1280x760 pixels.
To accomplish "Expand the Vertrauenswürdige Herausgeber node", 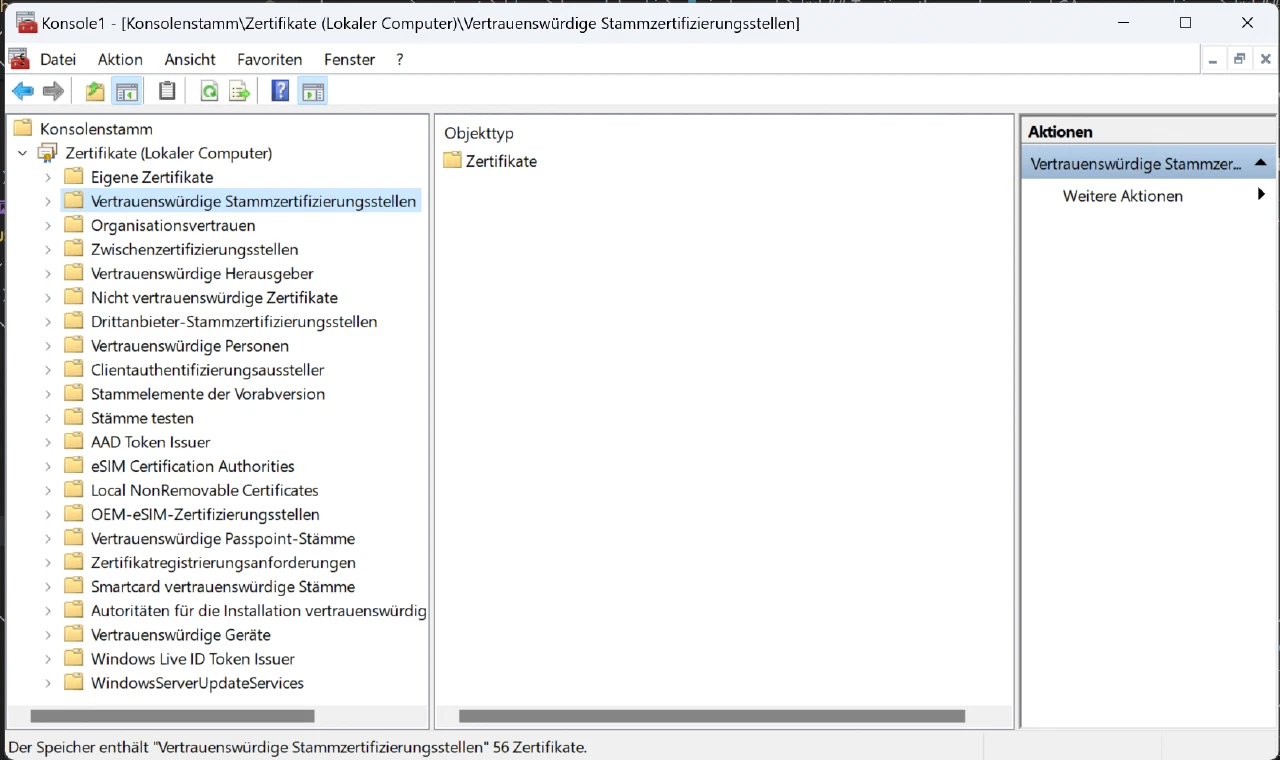I will pos(48,273).
